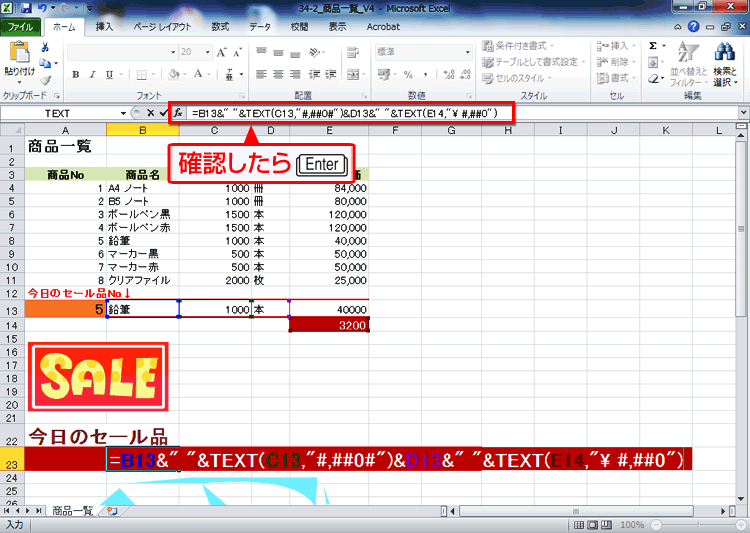Select Normal view in status bar
The height and width of the screenshot is (533, 750).
579,525
